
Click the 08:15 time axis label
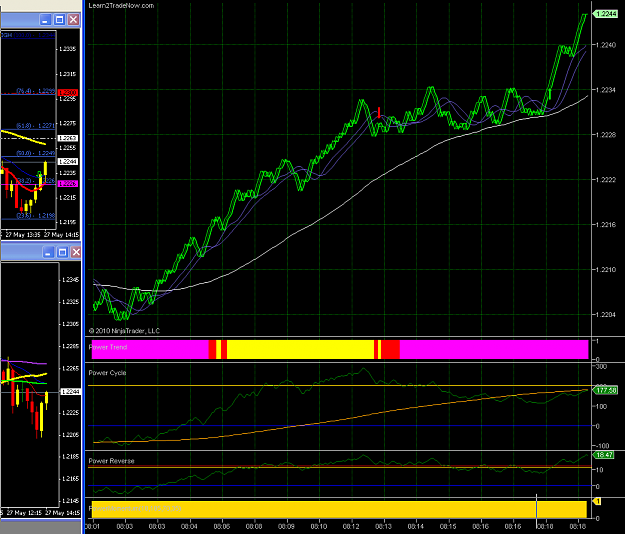click(448, 526)
